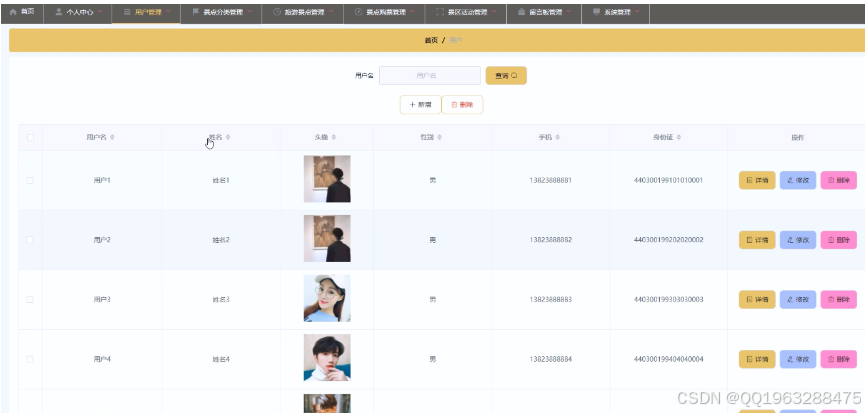The image size is (865, 413).
Task: Click 修改 for the 用户2 row
Action: click(798, 240)
